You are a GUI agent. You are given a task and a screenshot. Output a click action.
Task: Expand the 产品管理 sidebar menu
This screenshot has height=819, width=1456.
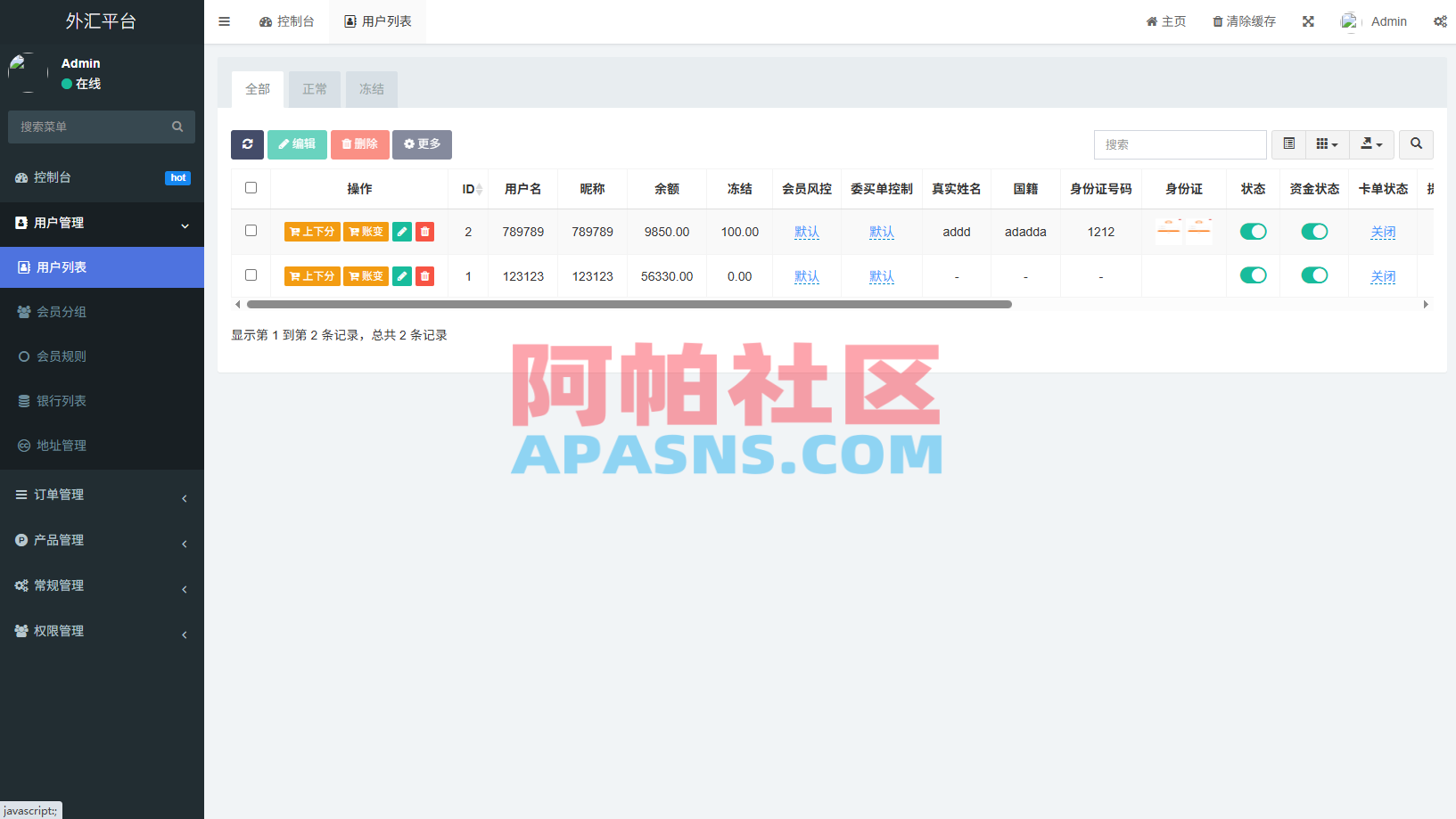(x=102, y=540)
